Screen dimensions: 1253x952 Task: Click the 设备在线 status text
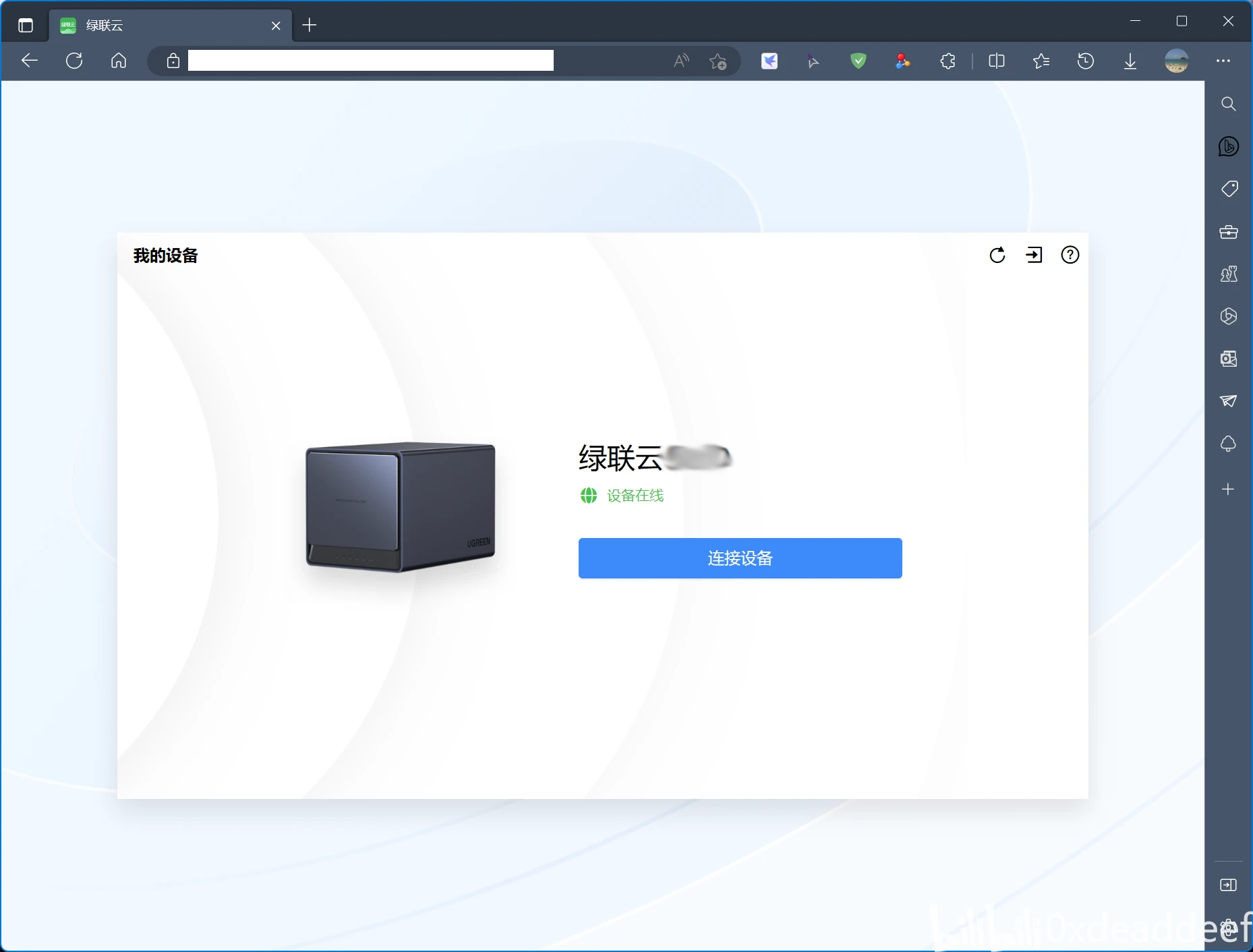635,496
